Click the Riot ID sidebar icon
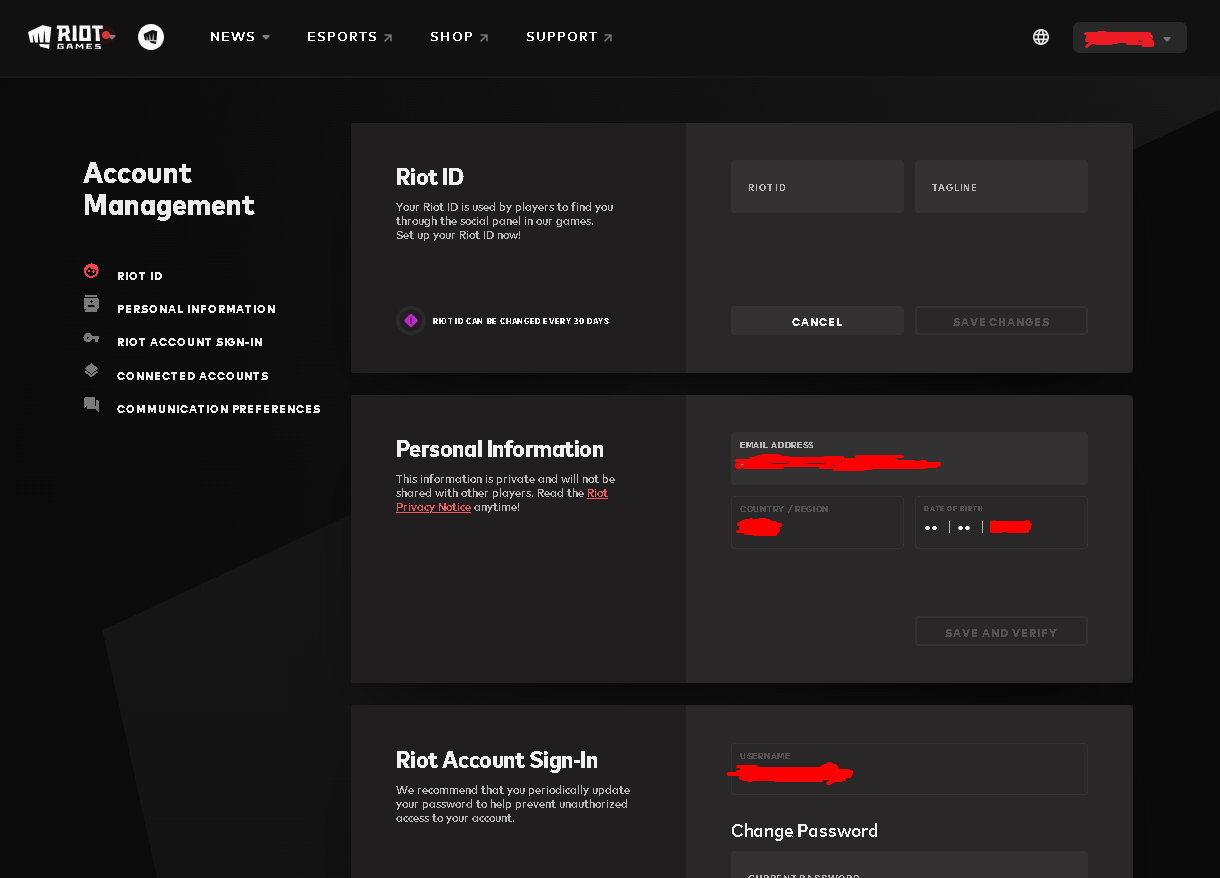The image size is (1220, 878). (x=91, y=271)
